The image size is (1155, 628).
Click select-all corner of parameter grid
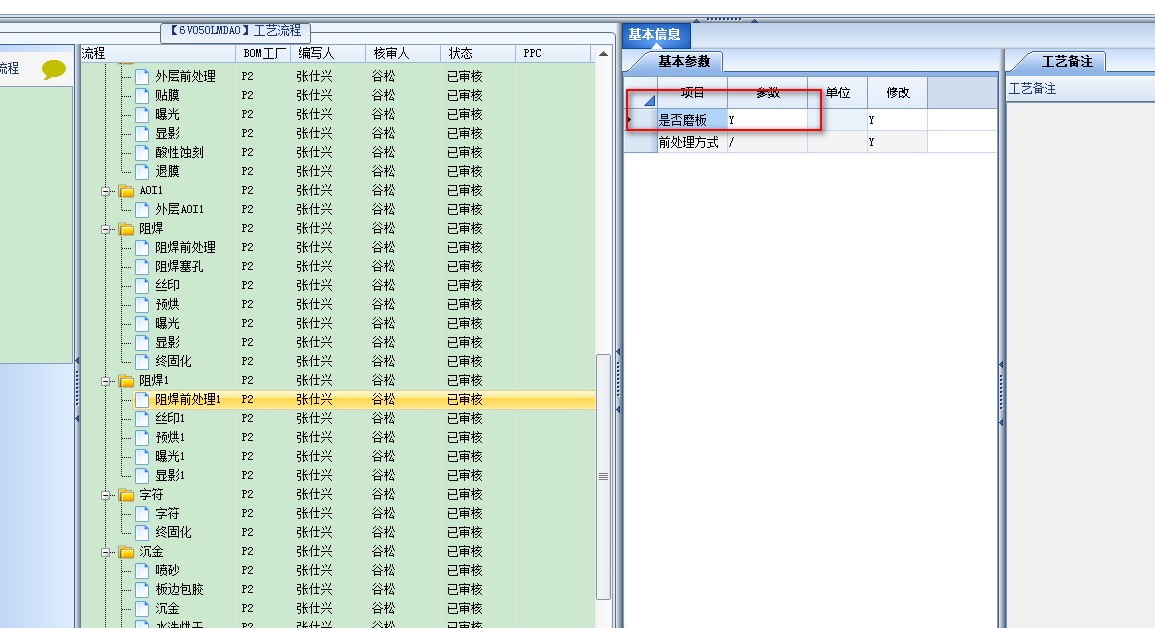click(x=641, y=93)
